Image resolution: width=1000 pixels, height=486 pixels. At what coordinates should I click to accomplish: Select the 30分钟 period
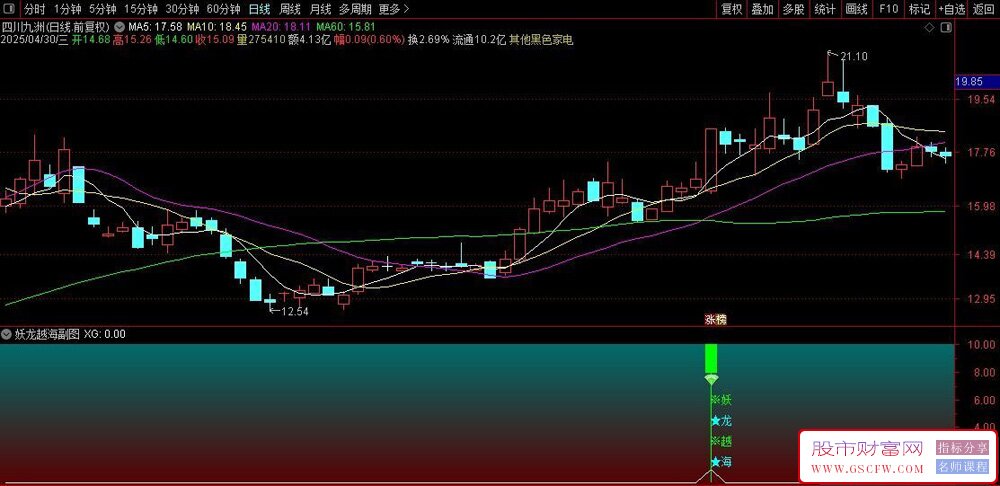coord(182,9)
